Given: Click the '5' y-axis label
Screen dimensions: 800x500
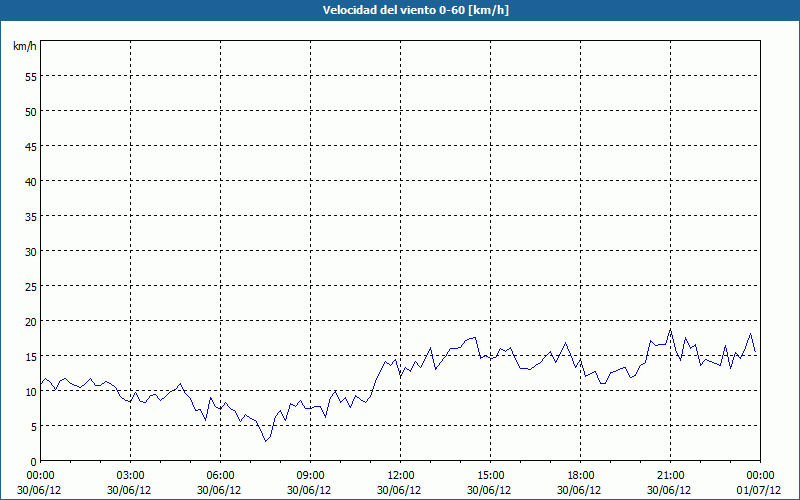Looking at the screenshot, I should click(x=34, y=427).
